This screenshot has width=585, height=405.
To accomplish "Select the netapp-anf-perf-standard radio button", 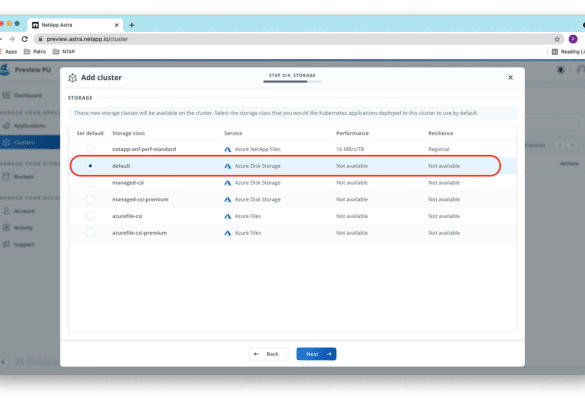I will point(90,149).
